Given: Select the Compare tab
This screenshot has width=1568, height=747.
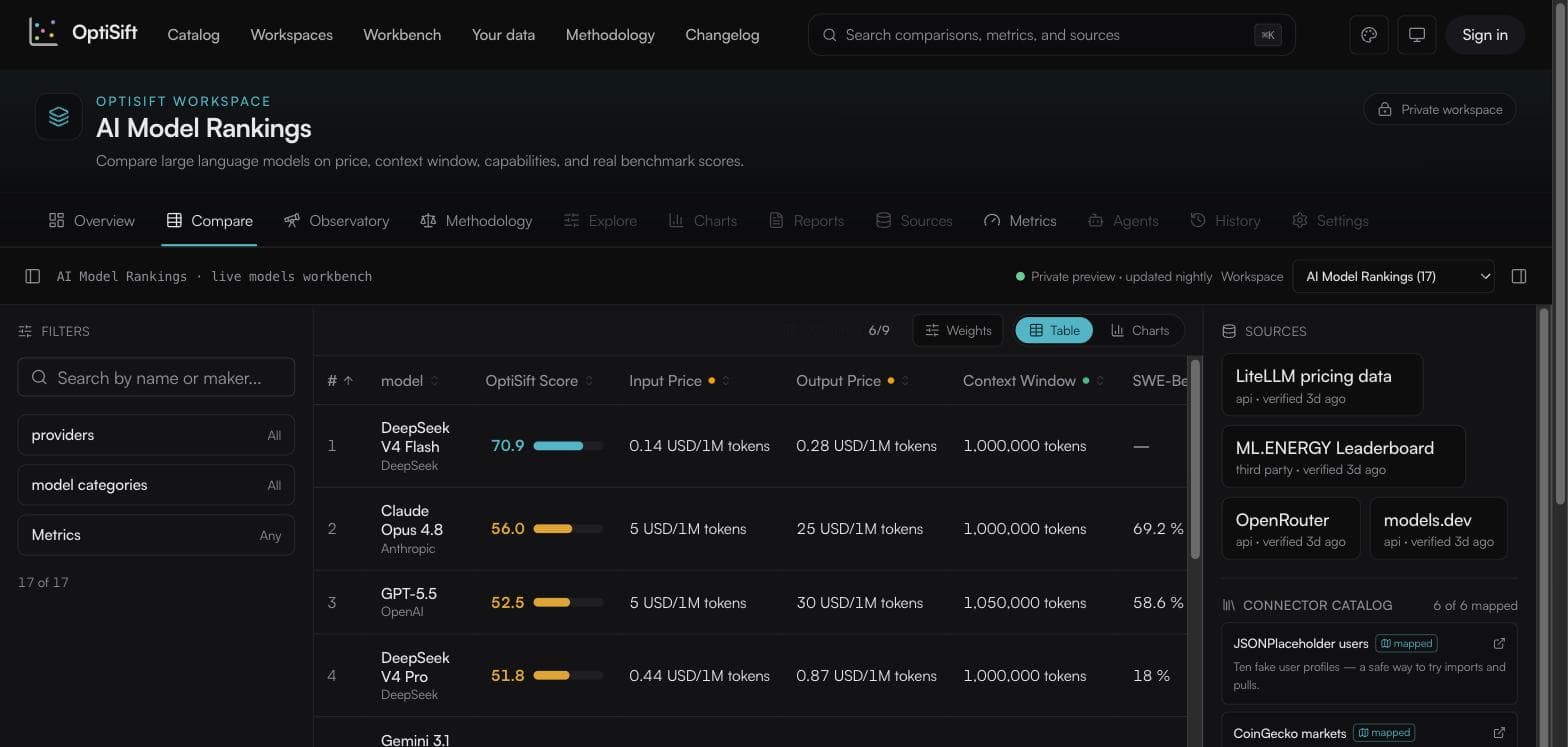Looking at the screenshot, I should click(210, 220).
